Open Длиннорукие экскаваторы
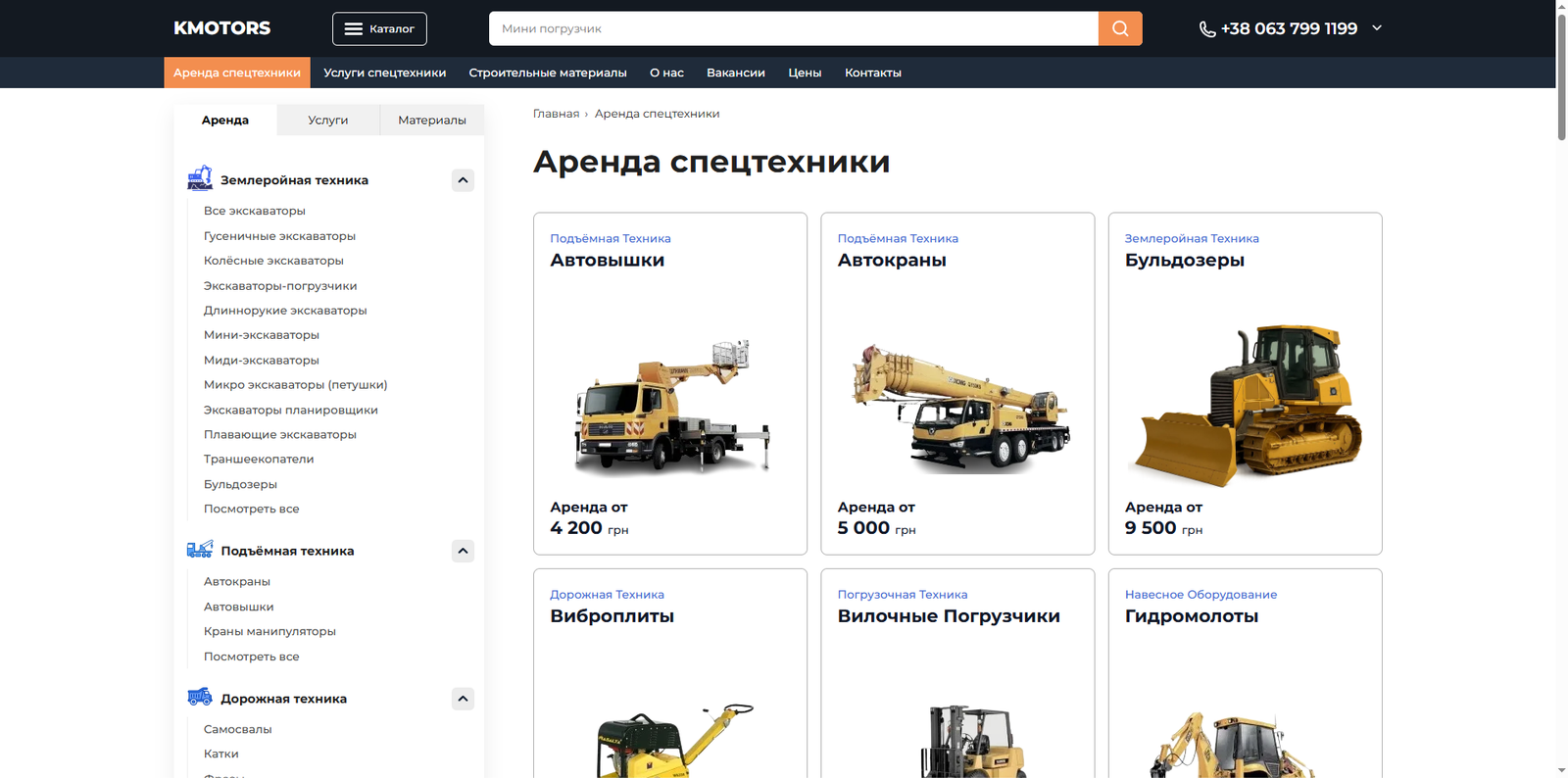Screen dimensions: 1568x778 click(285, 311)
